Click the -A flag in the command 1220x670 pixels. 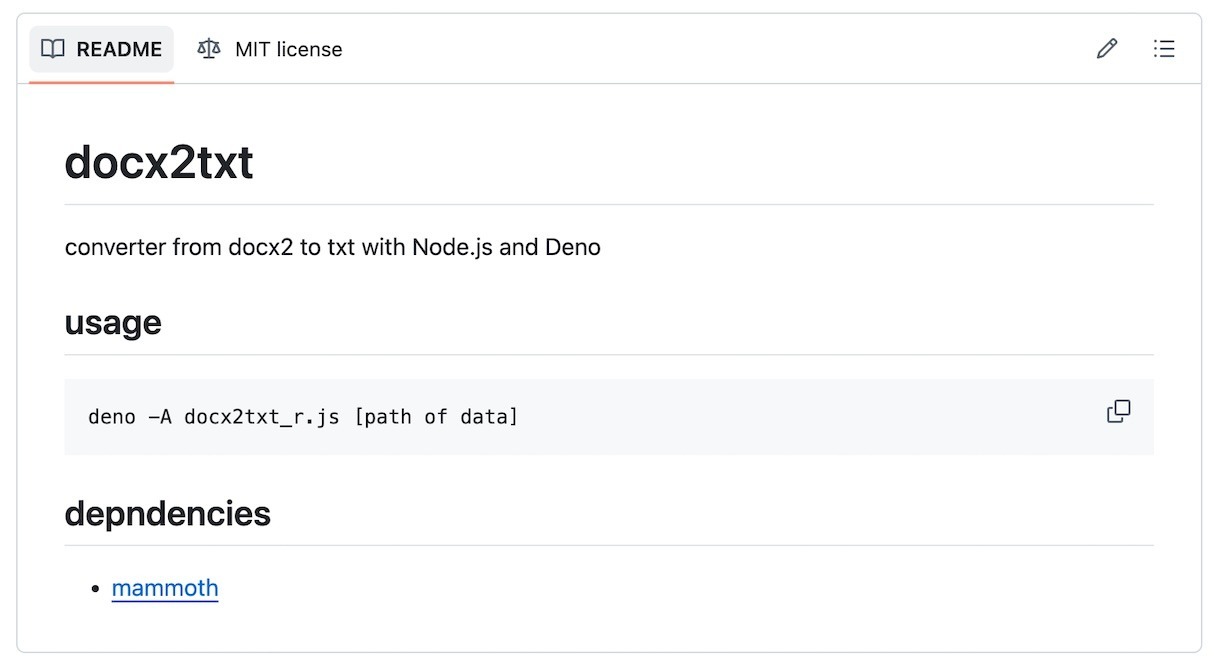[x=159, y=417]
